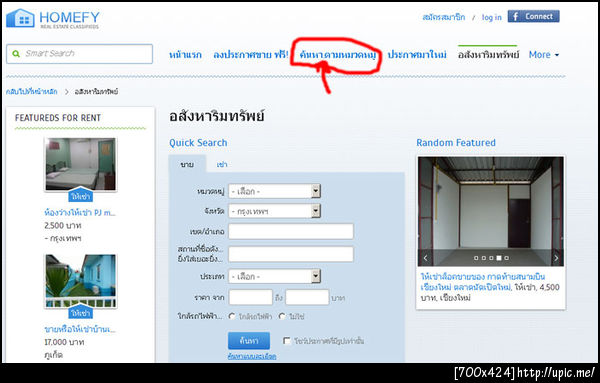Click the log in link
The image size is (600, 383).
[x=491, y=17]
